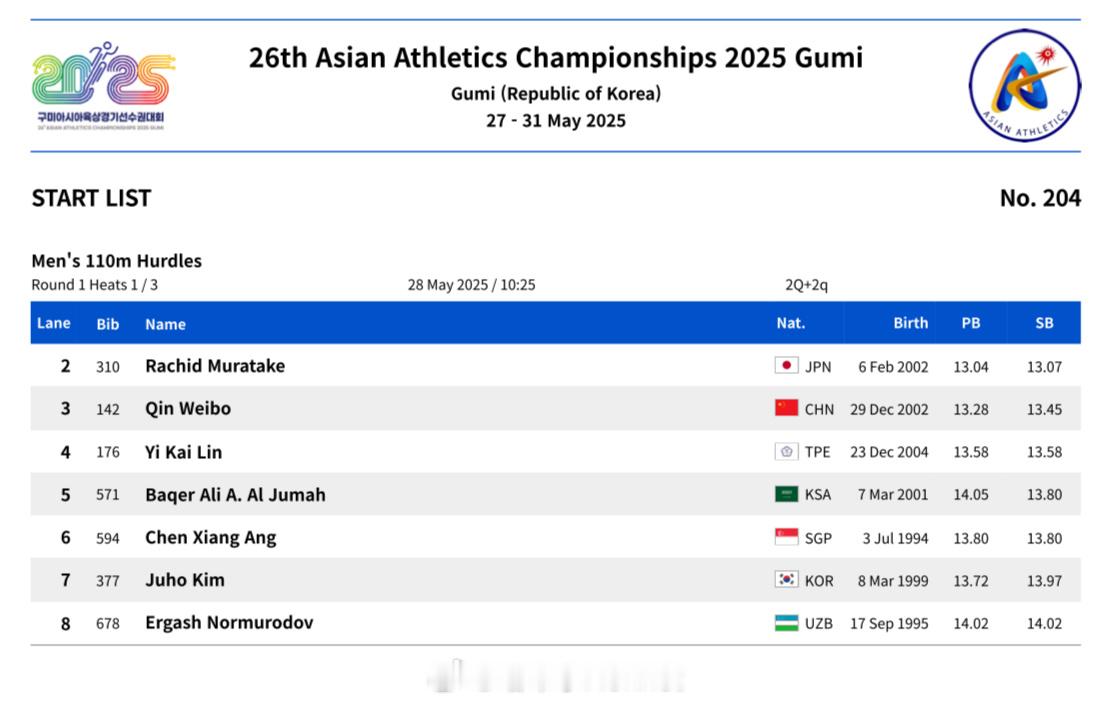Click the Birth column header
Image resolution: width=1114 pixels, height=703 pixels.
click(911, 323)
